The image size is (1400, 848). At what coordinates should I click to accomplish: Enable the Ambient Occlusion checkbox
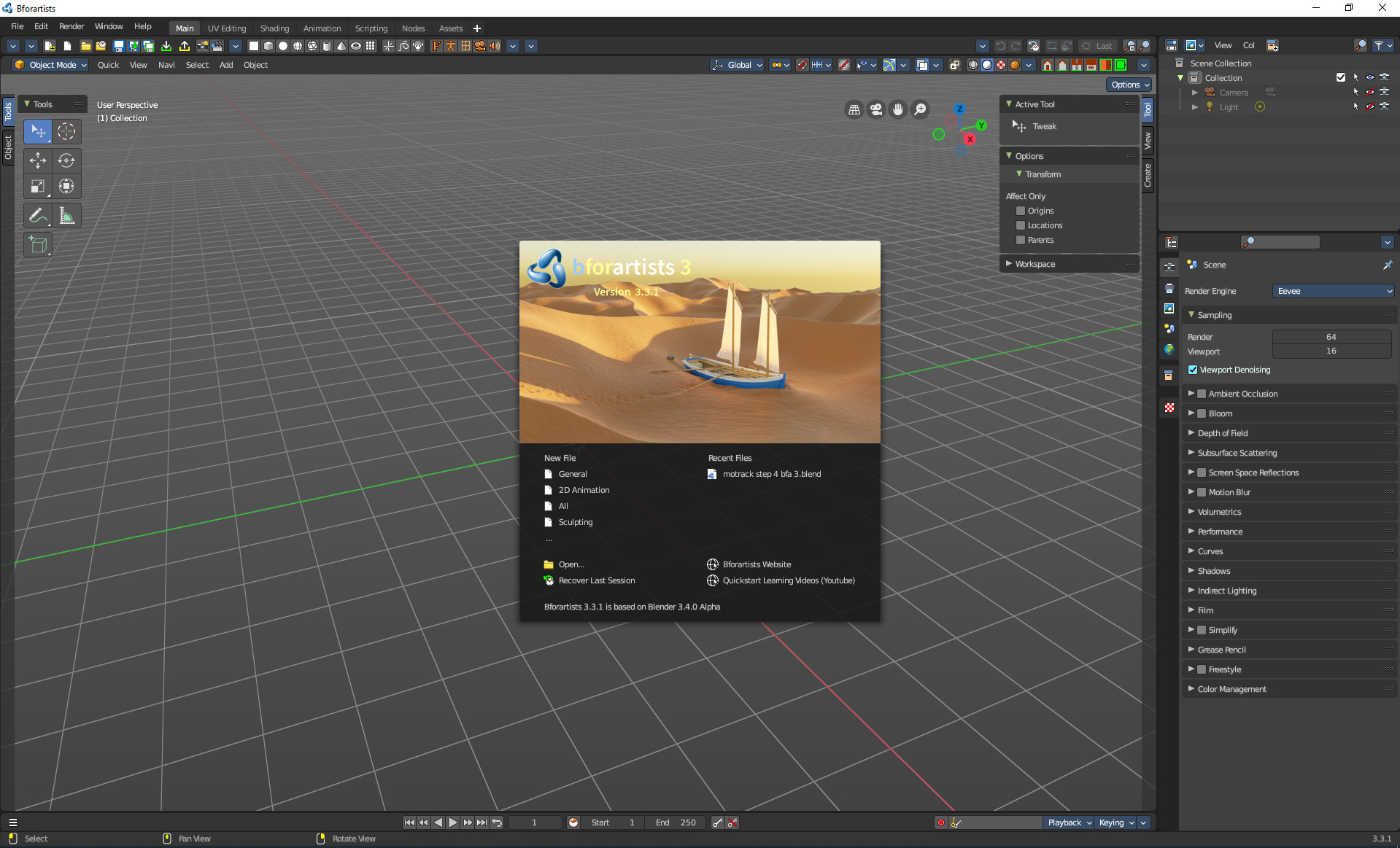pos(1202,393)
